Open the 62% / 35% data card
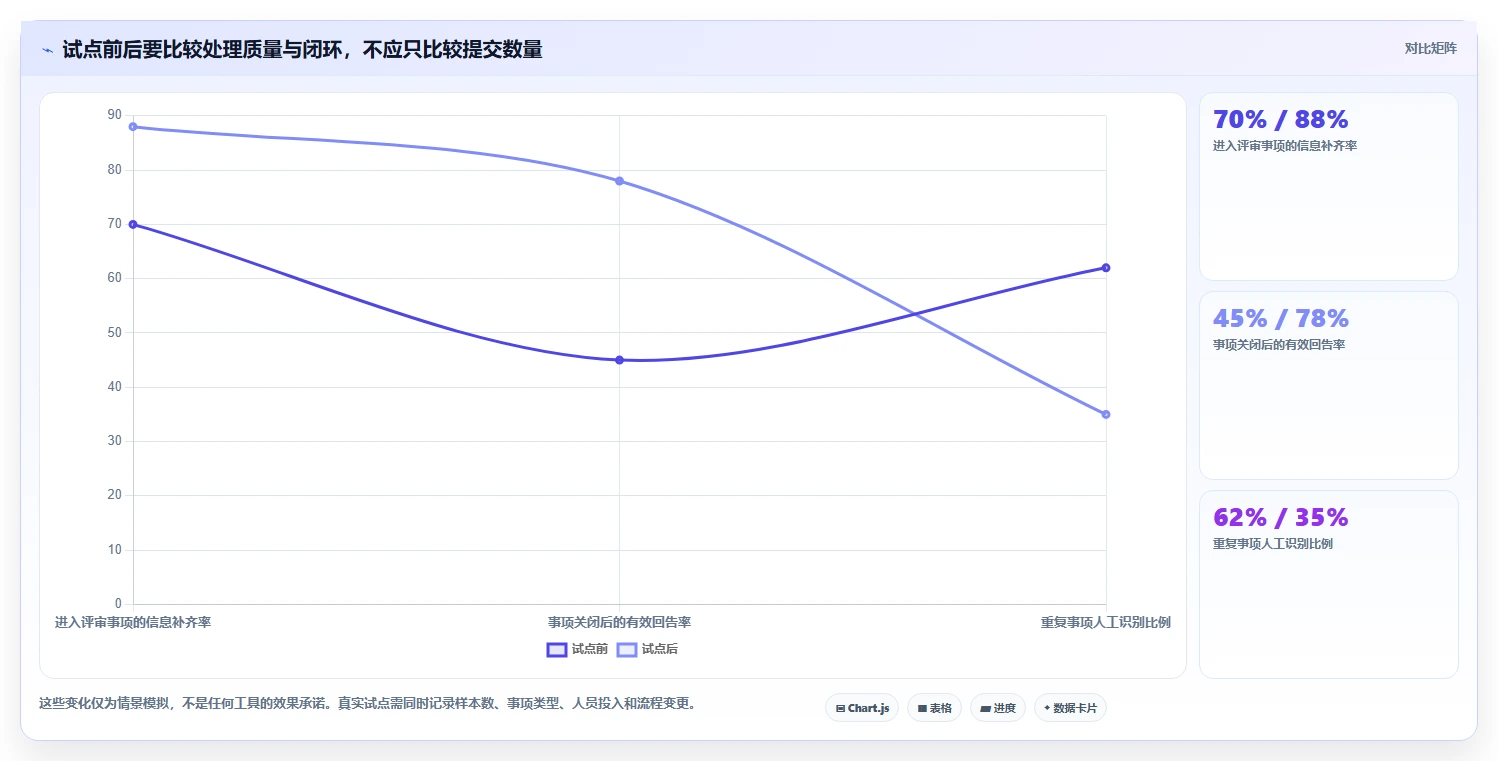 (x=1328, y=584)
